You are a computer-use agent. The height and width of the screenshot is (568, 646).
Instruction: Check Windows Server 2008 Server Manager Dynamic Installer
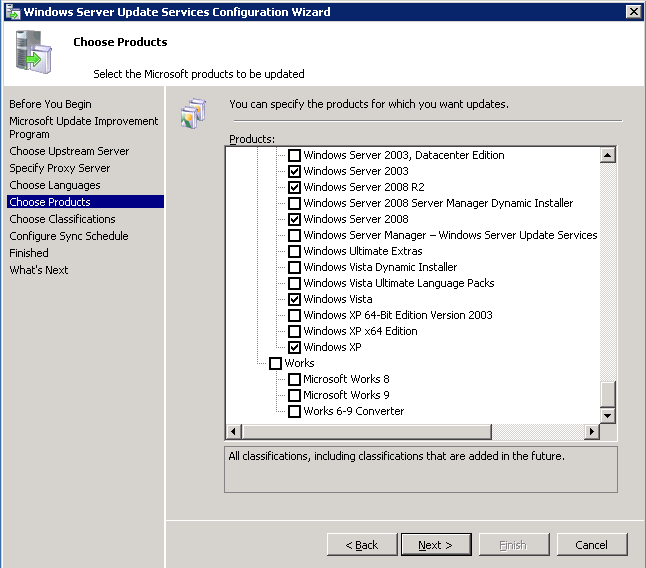tap(294, 203)
